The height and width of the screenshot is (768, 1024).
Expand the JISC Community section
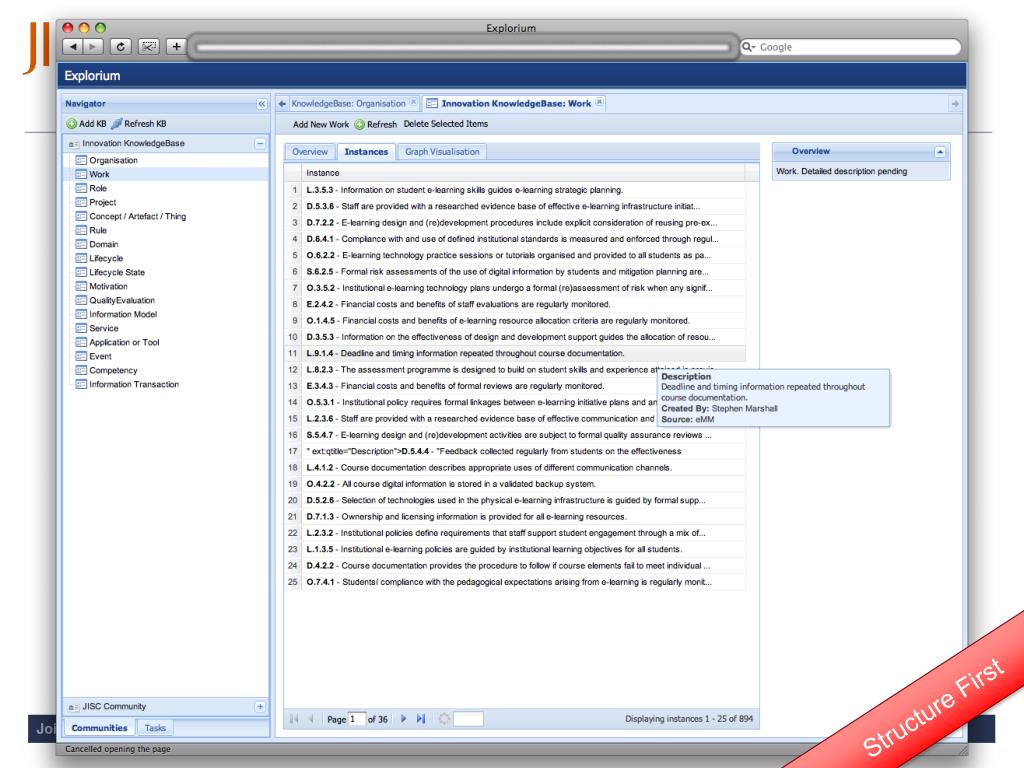tap(260, 707)
